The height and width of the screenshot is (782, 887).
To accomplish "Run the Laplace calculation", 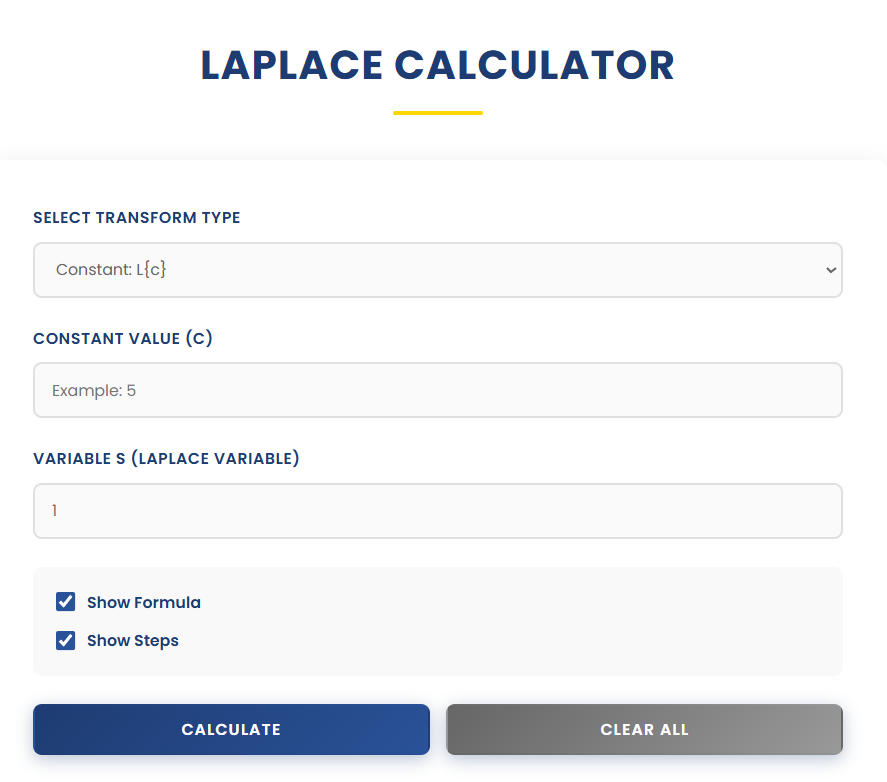I will (231, 729).
